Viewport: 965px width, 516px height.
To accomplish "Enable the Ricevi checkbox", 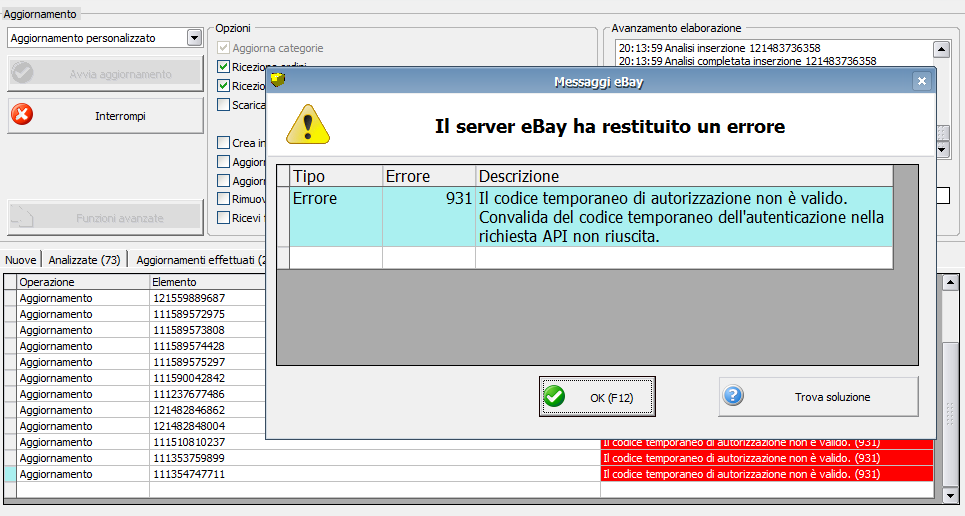I will click(223, 218).
